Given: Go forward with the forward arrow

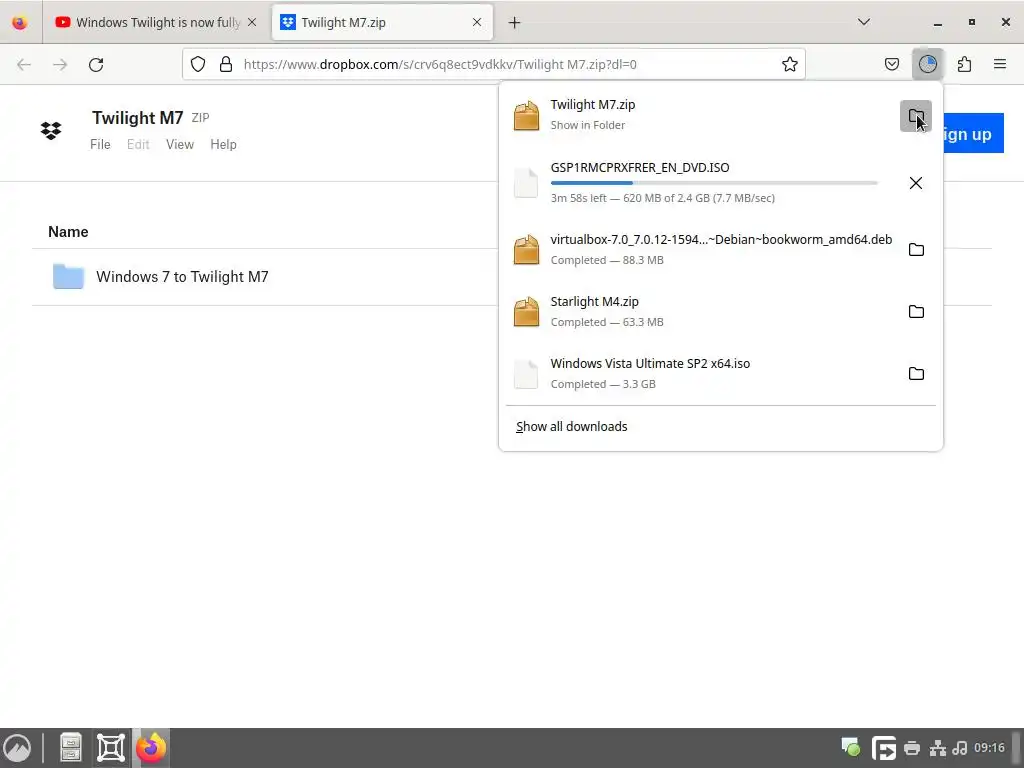Looking at the screenshot, I should [60, 64].
